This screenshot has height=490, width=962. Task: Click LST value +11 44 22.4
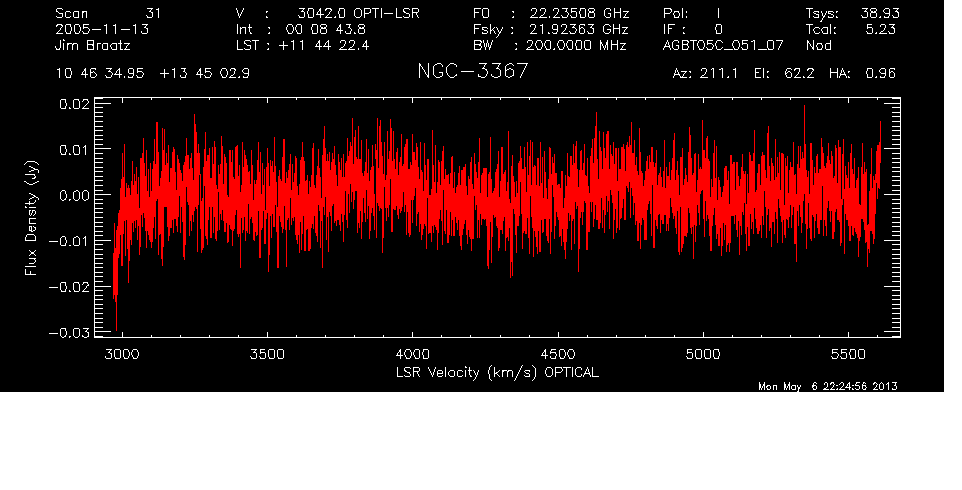[324, 45]
